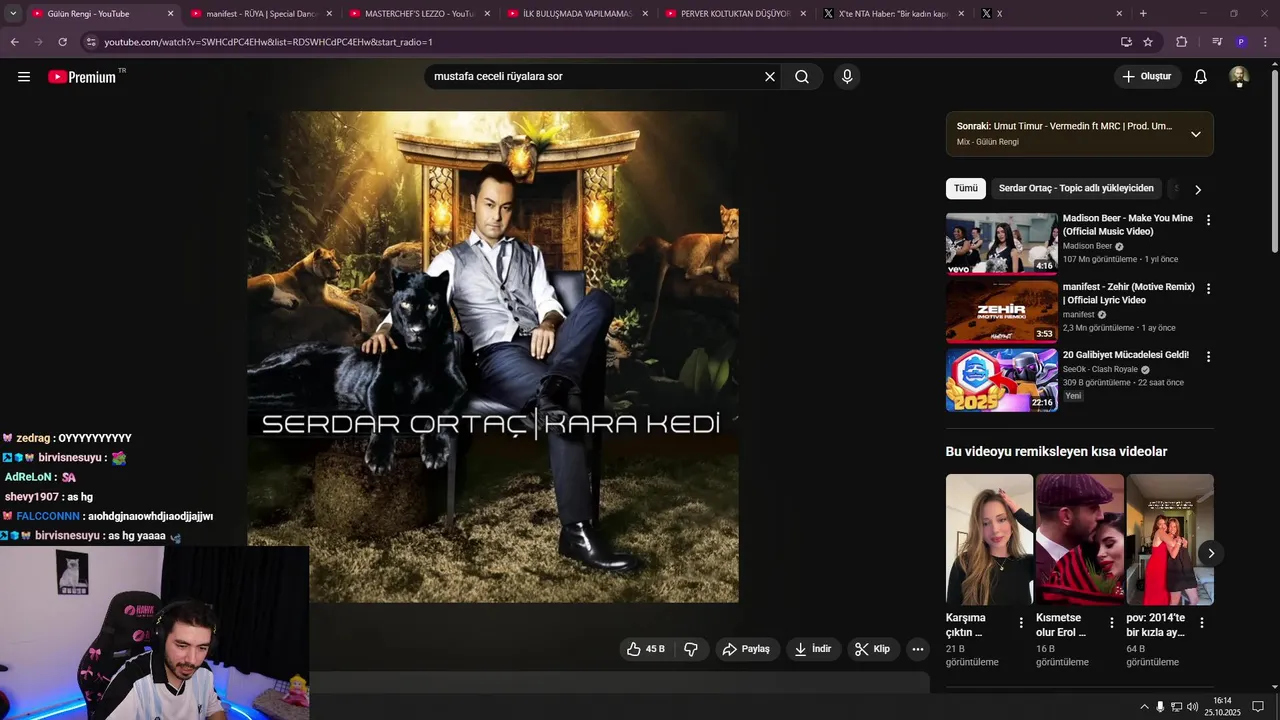Open Madison Beer Make You Mine title
Screen dimensions: 1280x720
pyautogui.click(x=1128, y=225)
